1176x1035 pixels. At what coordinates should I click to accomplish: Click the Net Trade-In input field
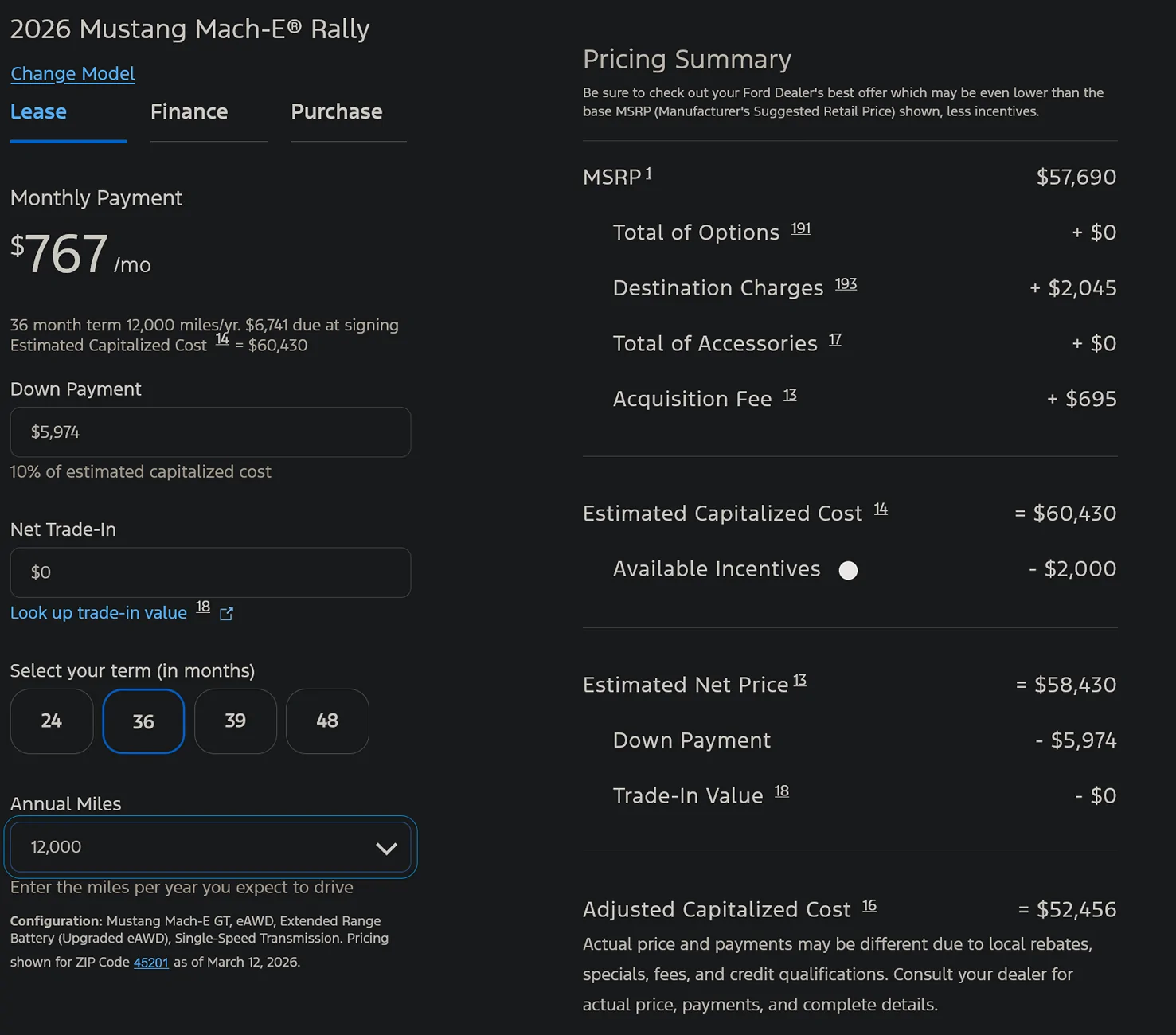point(210,572)
